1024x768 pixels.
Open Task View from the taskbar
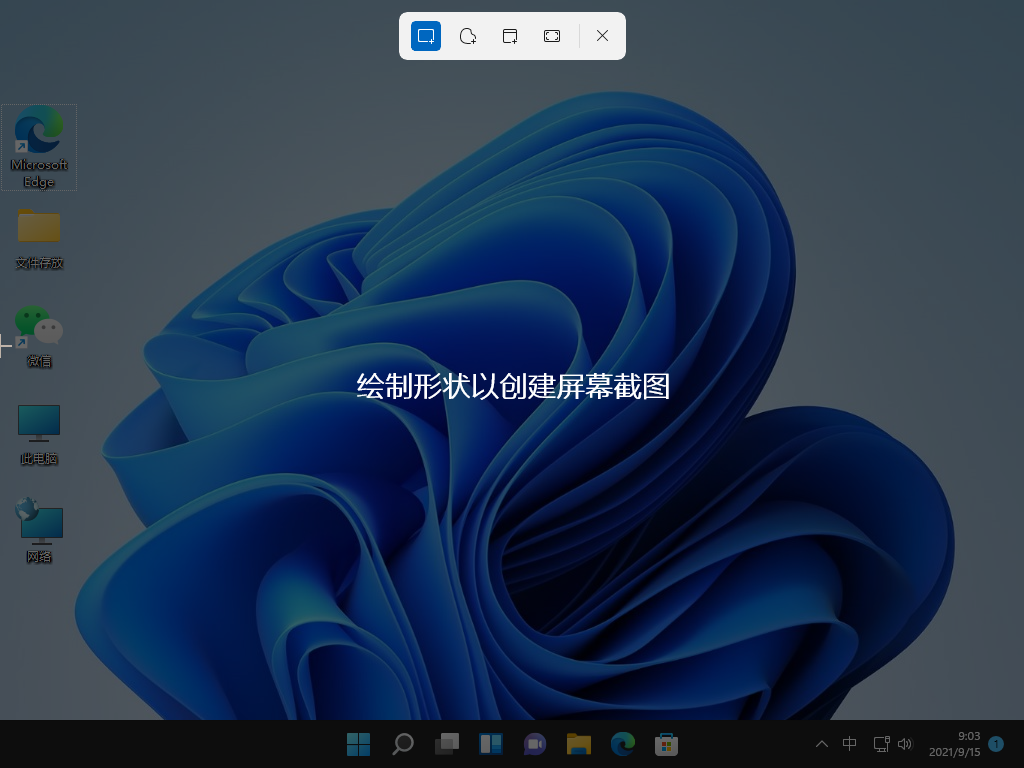(x=446, y=744)
